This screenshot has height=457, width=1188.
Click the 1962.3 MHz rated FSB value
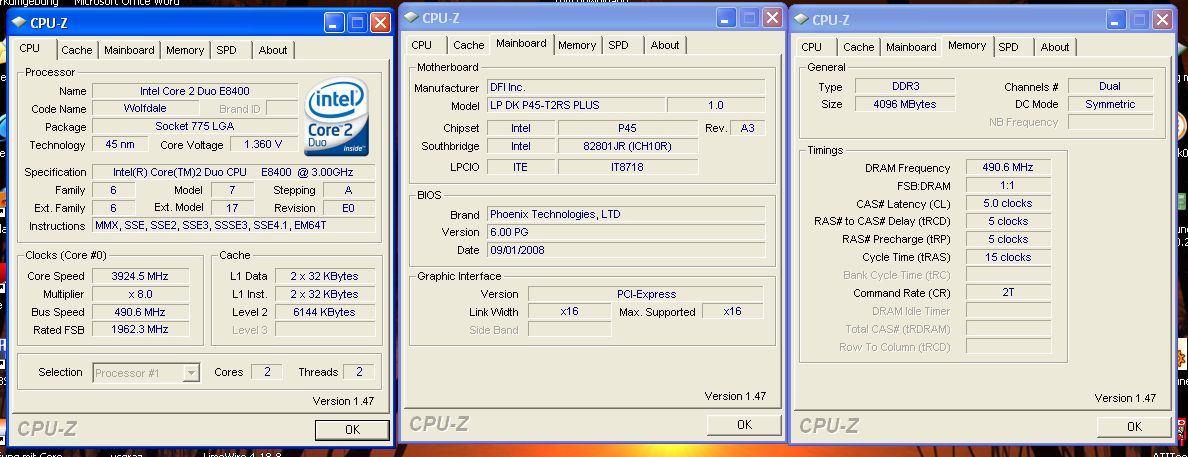tap(140, 330)
